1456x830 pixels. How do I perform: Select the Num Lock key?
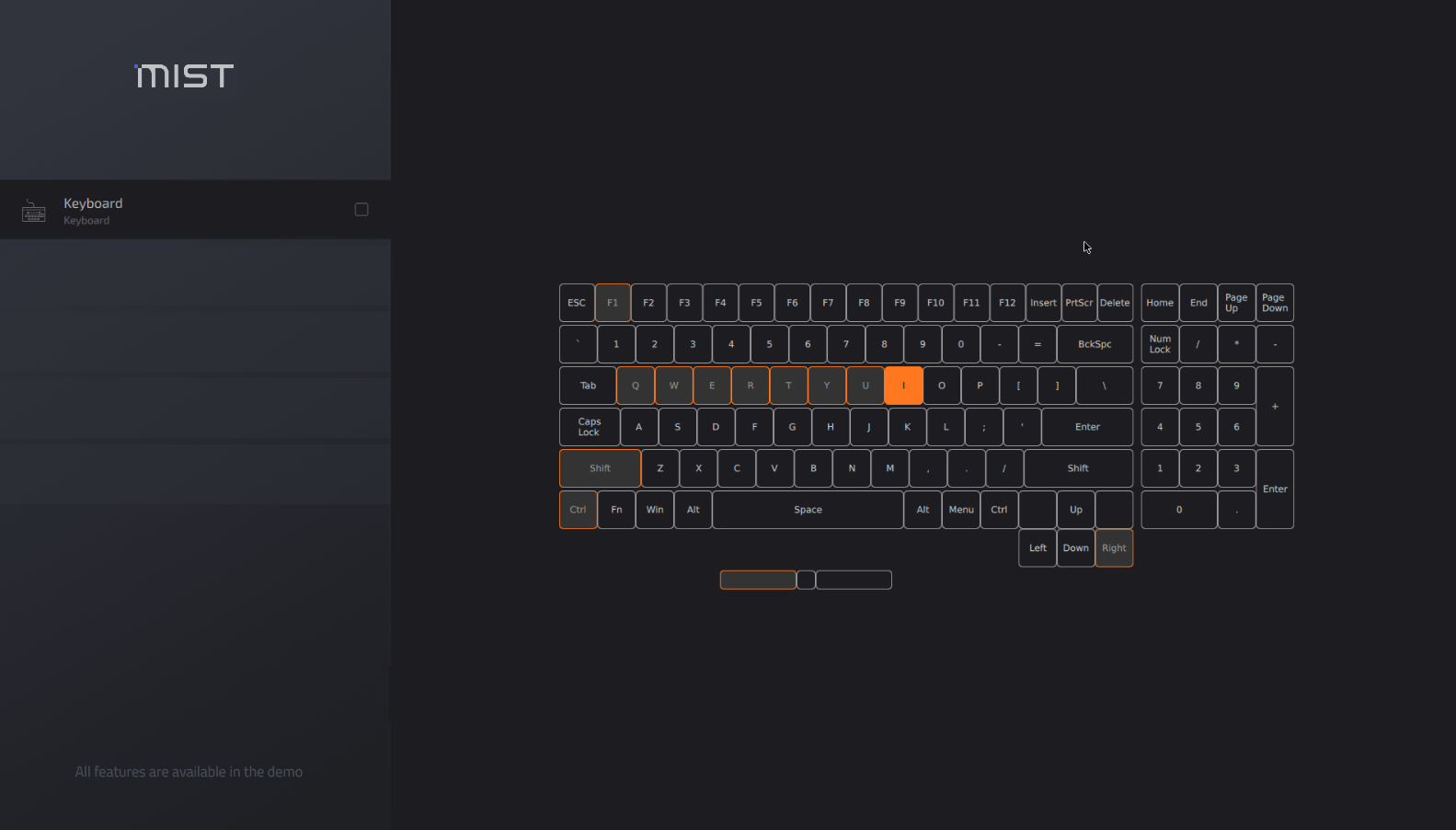coord(1160,344)
